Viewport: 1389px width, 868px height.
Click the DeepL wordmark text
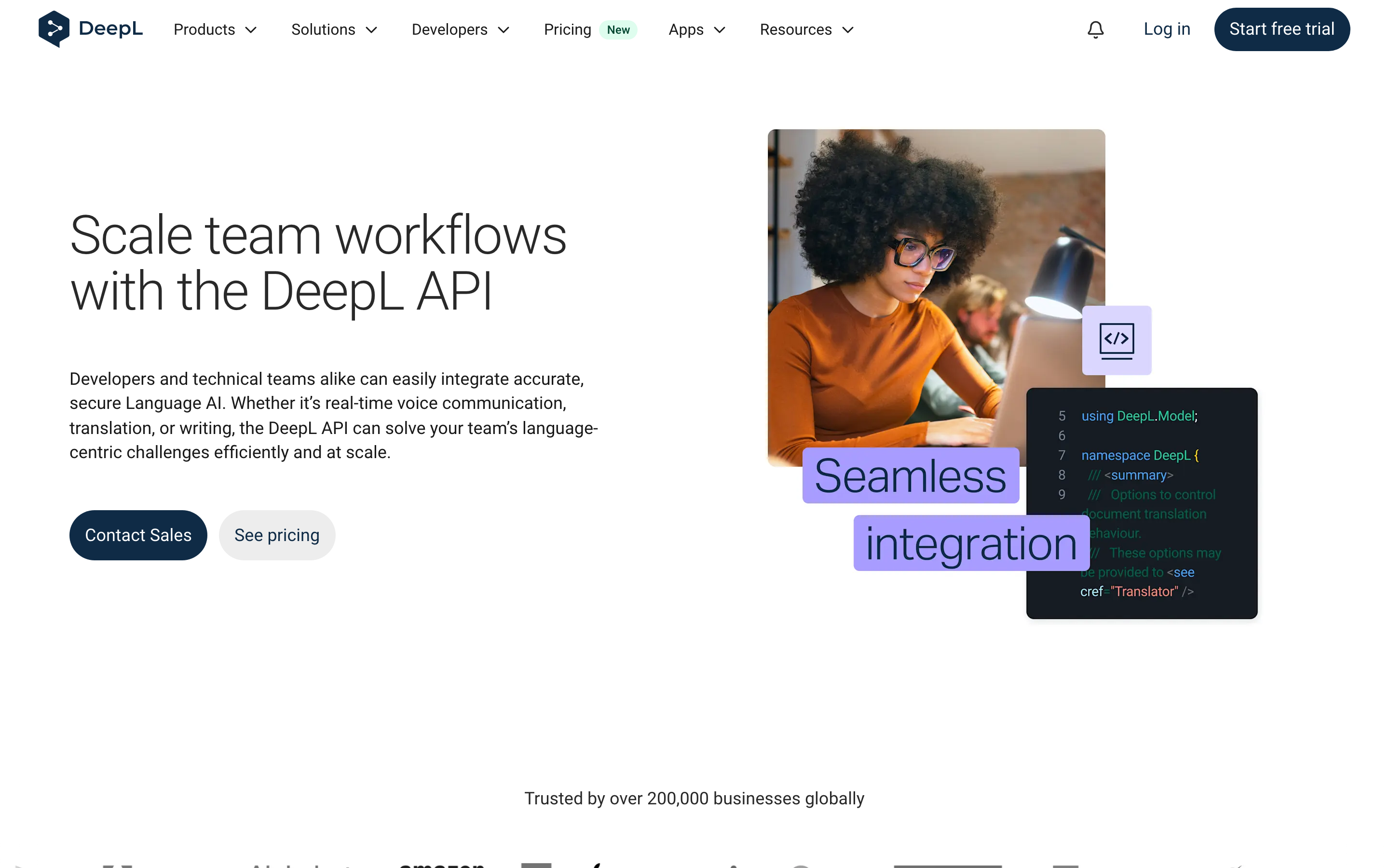(x=111, y=29)
